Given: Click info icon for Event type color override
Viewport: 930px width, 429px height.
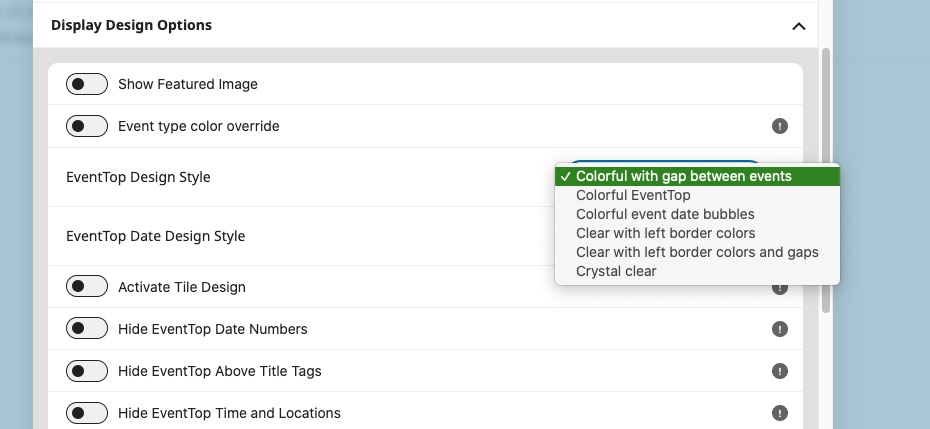Looking at the screenshot, I should [x=779, y=126].
